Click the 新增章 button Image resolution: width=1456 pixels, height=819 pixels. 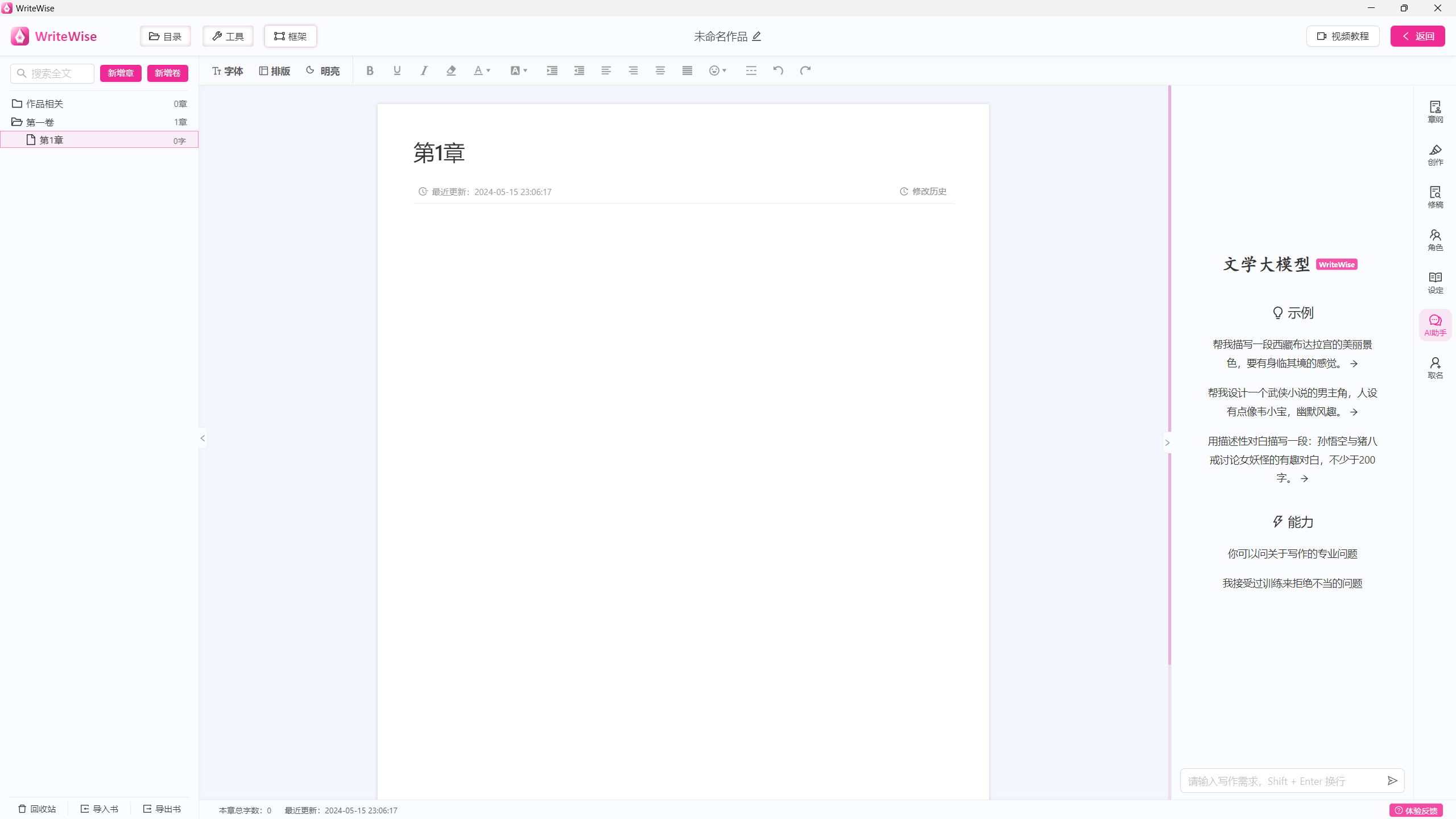click(x=121, y=73)
